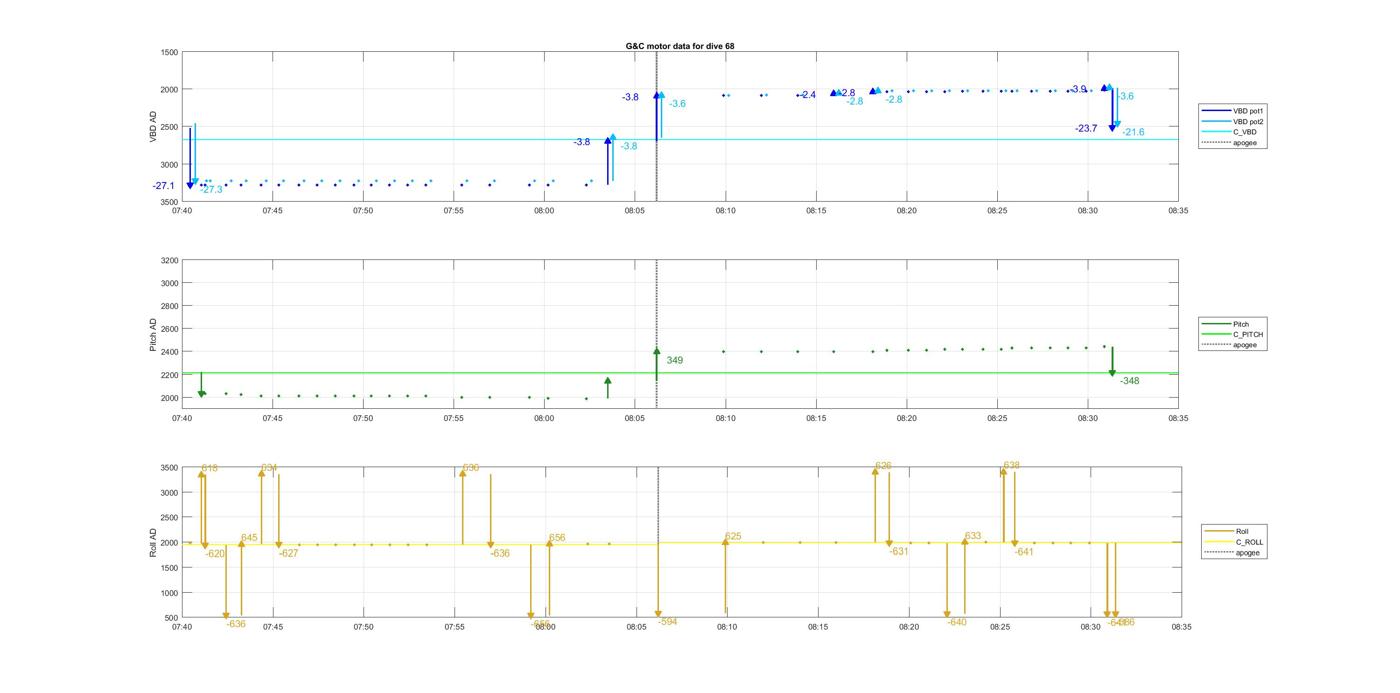Click the '07:55' tick under the Pitch plot

(453, 419)
